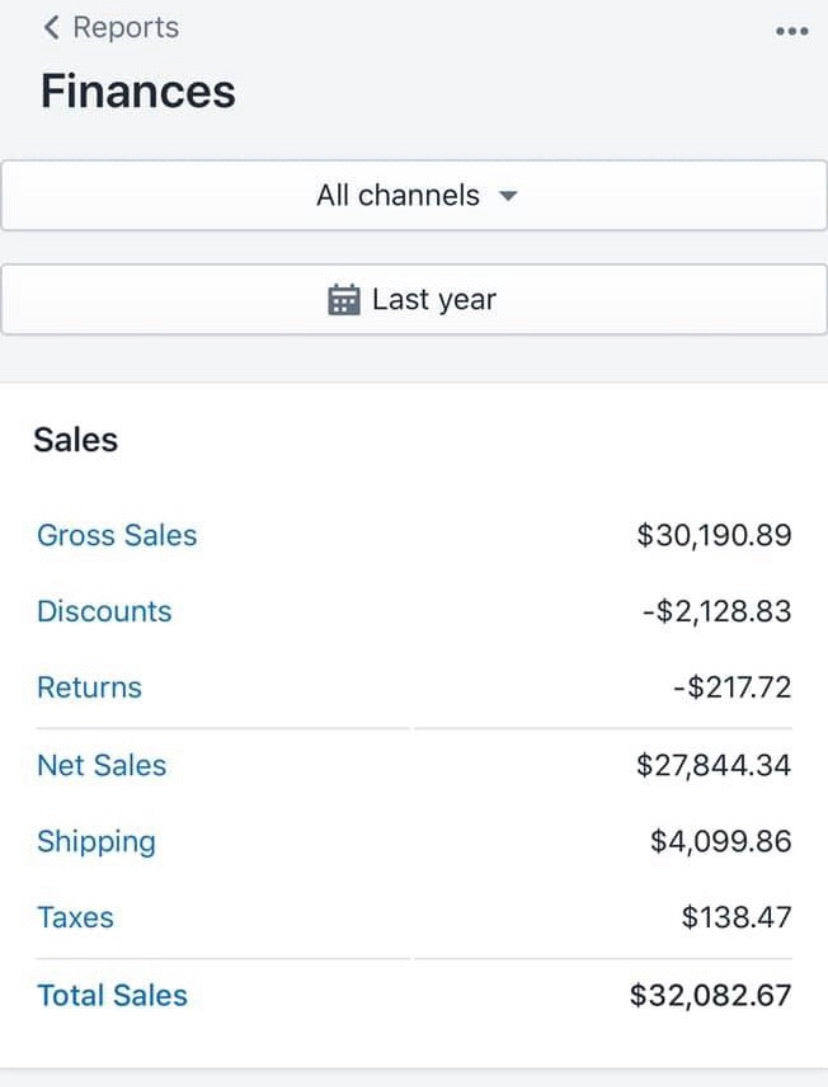Screen dimensions: 828x1087
Task: Select the Net Sales link
Action: click(102, 765)
